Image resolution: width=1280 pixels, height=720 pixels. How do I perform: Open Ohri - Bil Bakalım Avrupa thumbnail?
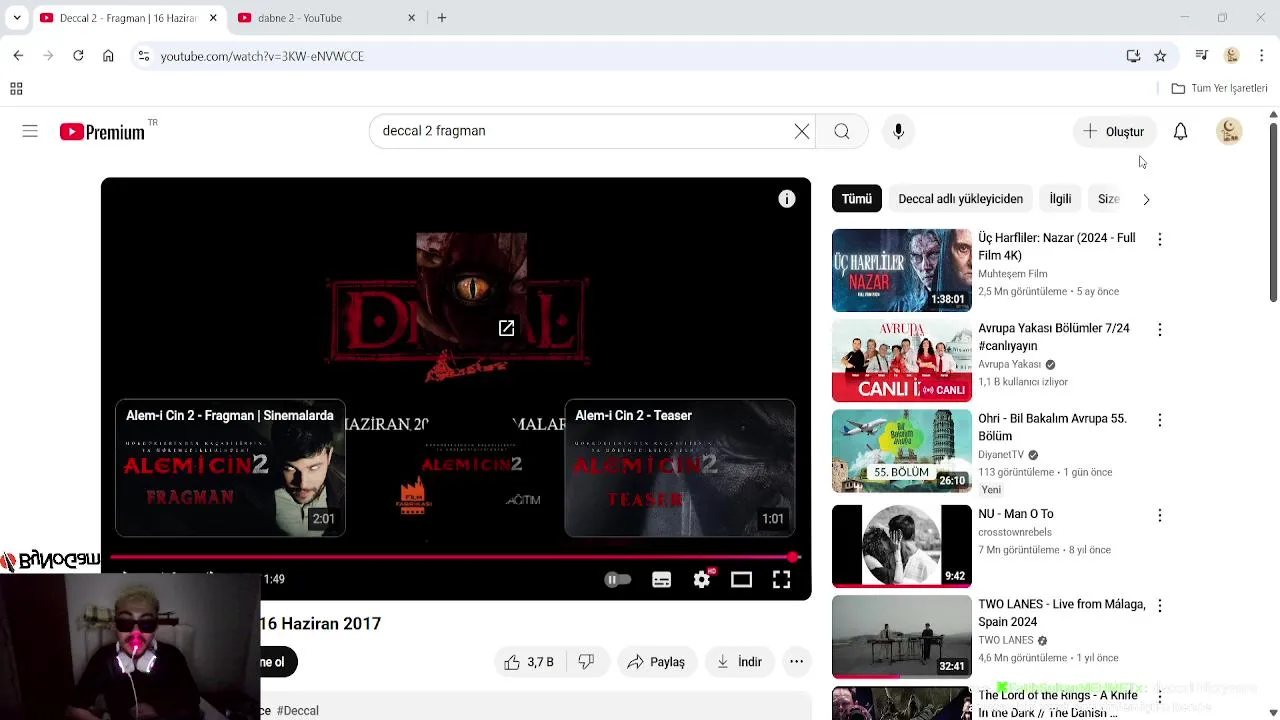pyautogui.click(x=901, y=451)
